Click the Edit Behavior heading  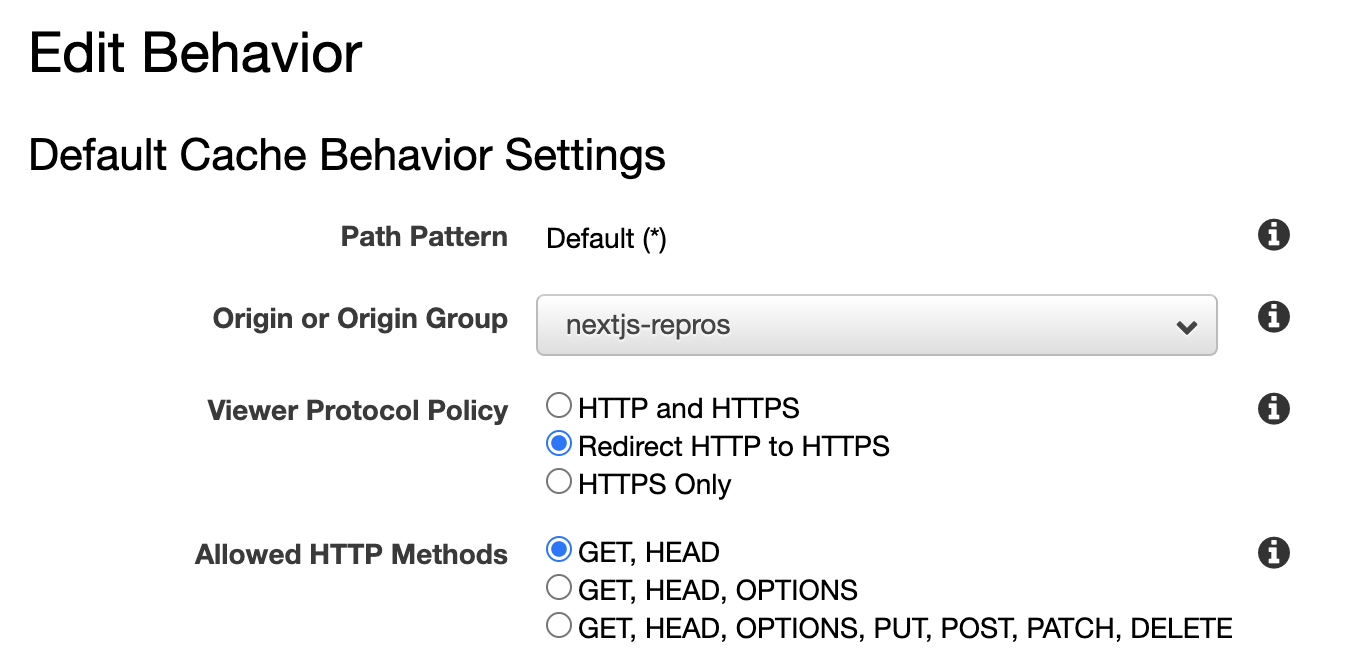click(x=196, y=52)
